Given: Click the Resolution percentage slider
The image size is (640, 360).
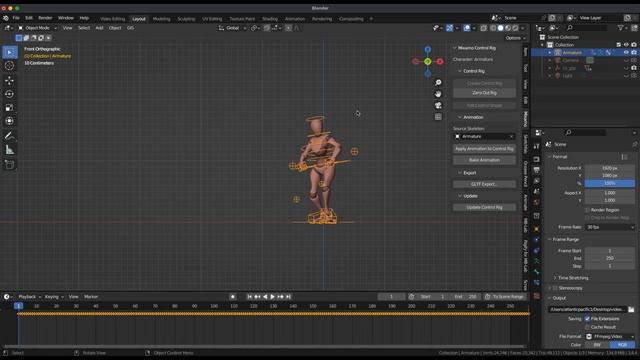Looking at the screenshot, I should click(x=610, y=184).
